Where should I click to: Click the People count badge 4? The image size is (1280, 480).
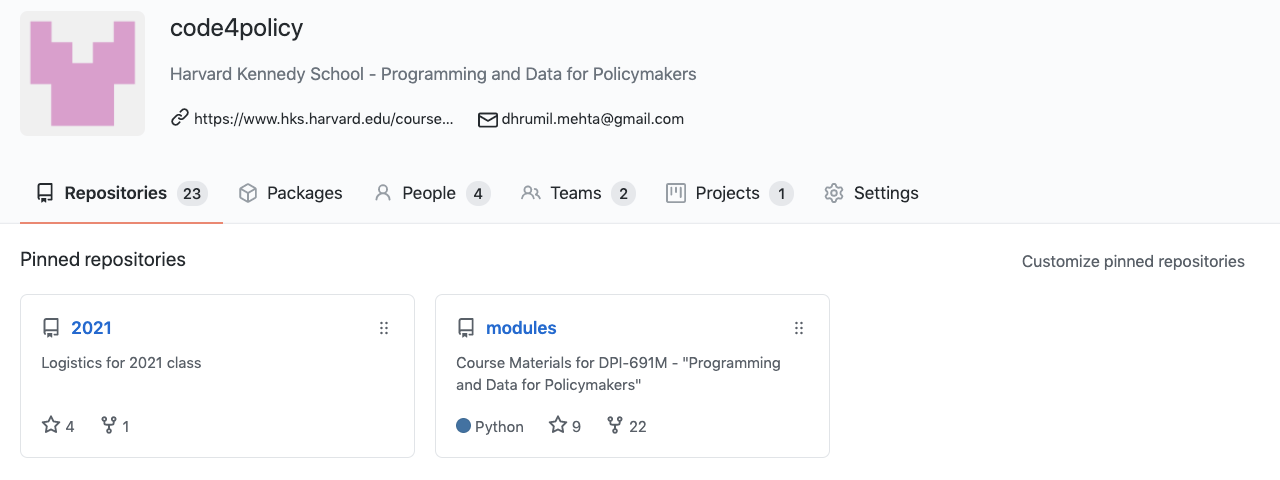pos(478,193)
